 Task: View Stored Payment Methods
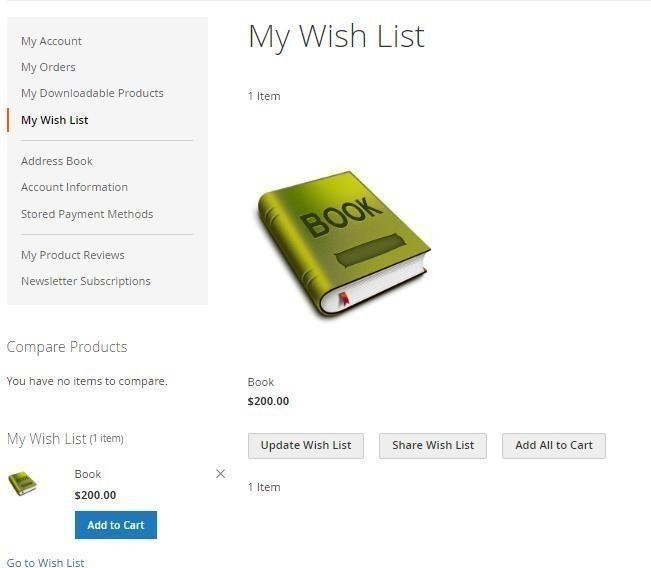pos(87,214)
